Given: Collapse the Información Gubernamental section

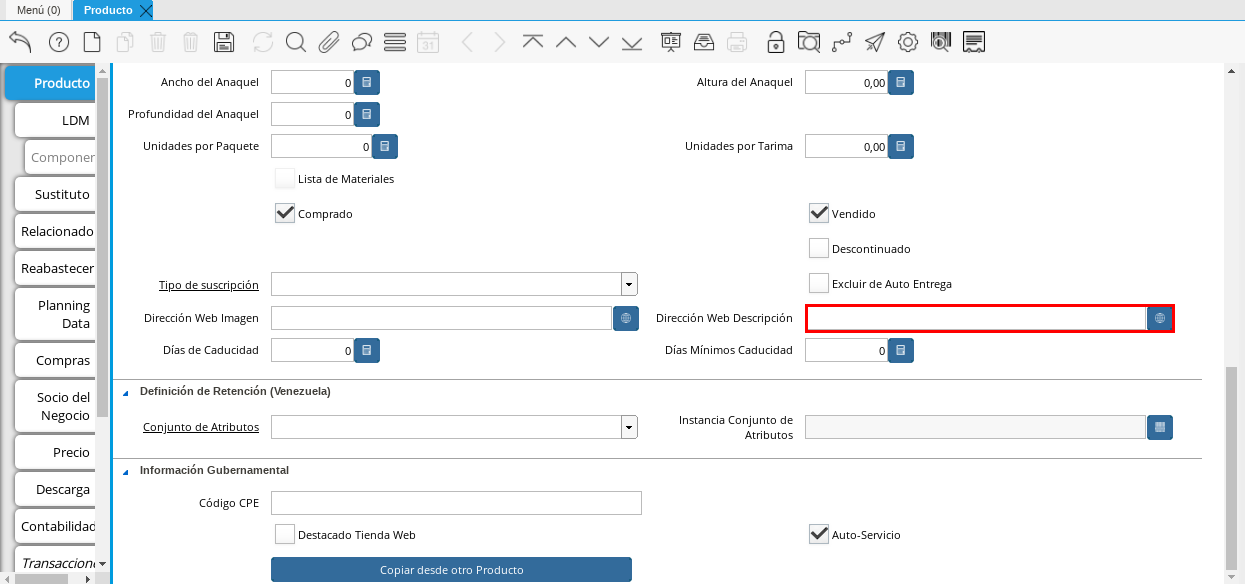Looking at the screenshot, I should click(x=126, y=470).
